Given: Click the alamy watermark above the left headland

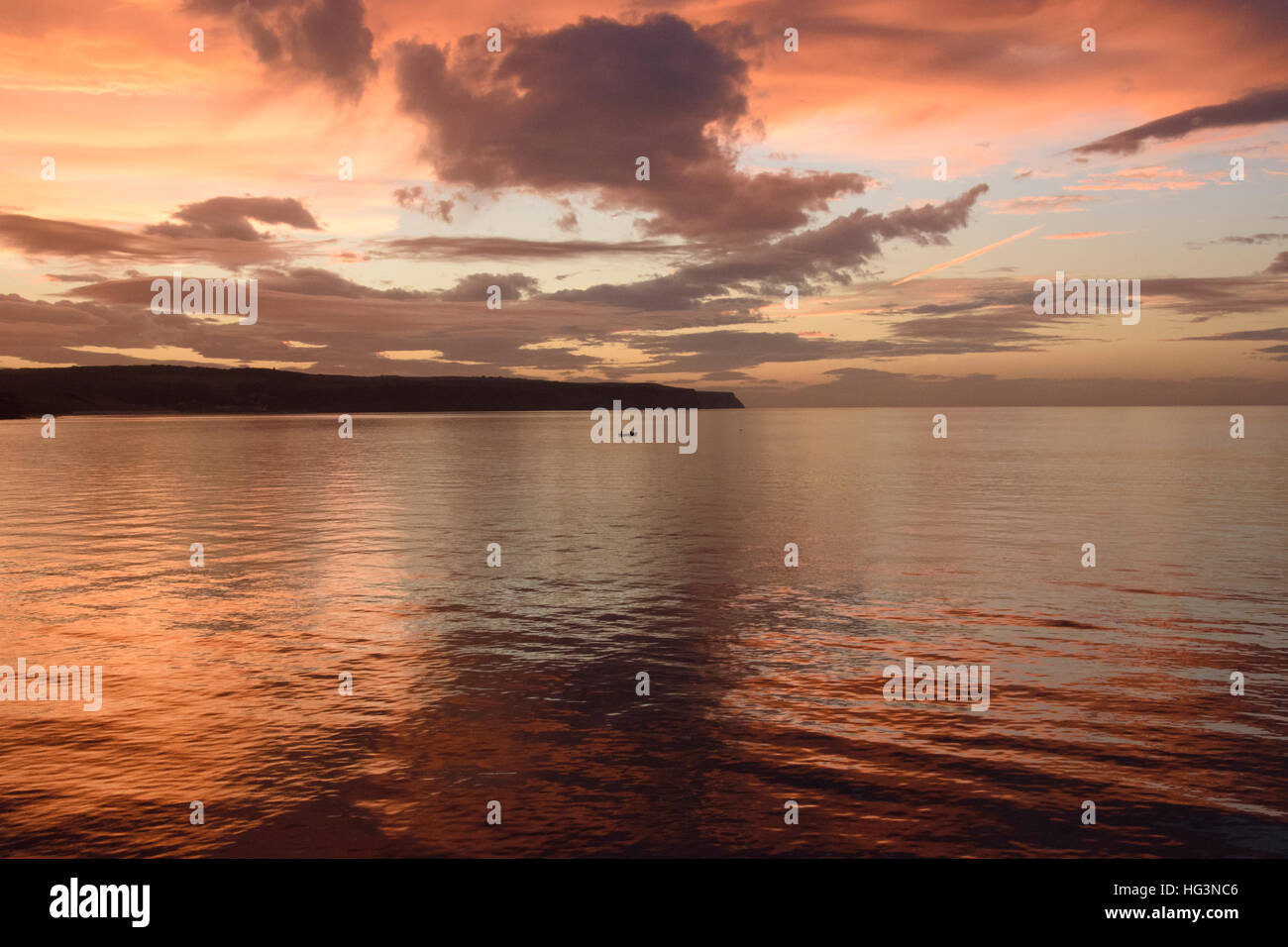Looking at the screenshot, I should (x=204, y=298).
